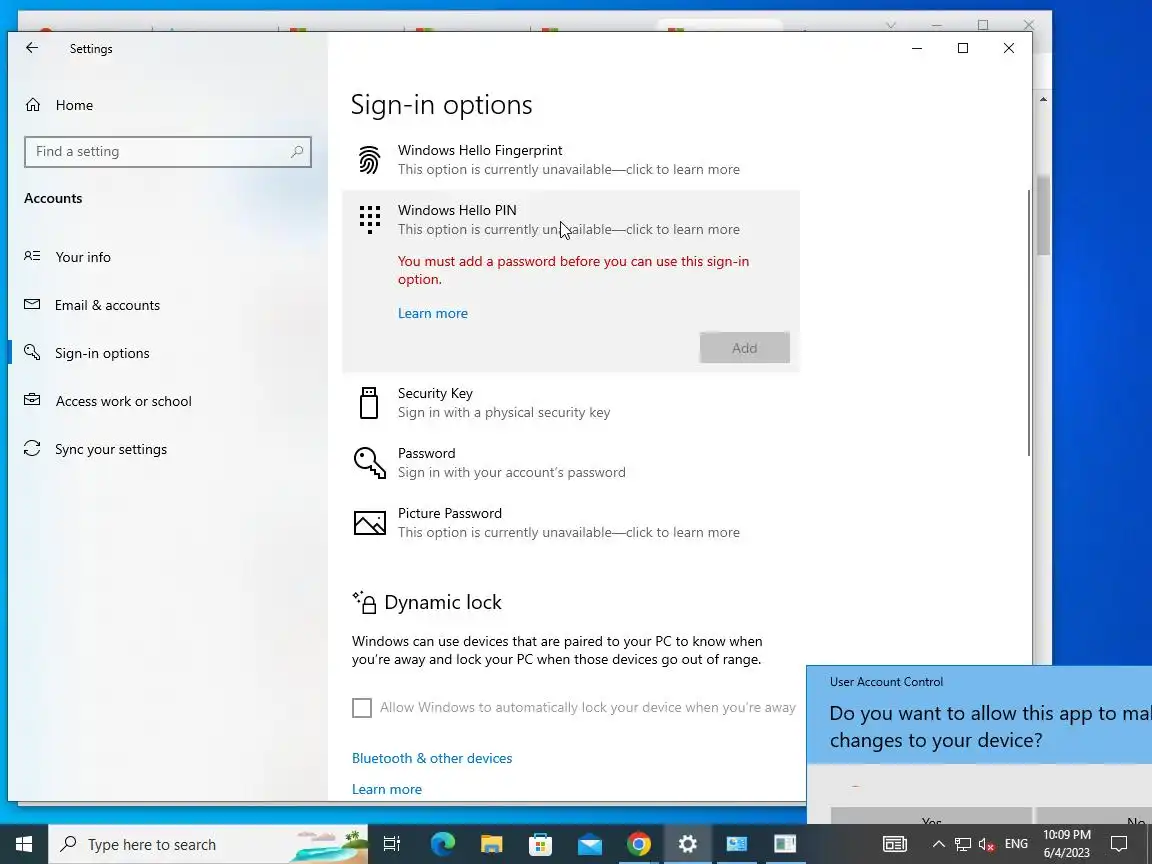Click the disabled Add PIN button
Screen dimensions: 1152x864
click(x=744, y=348)
